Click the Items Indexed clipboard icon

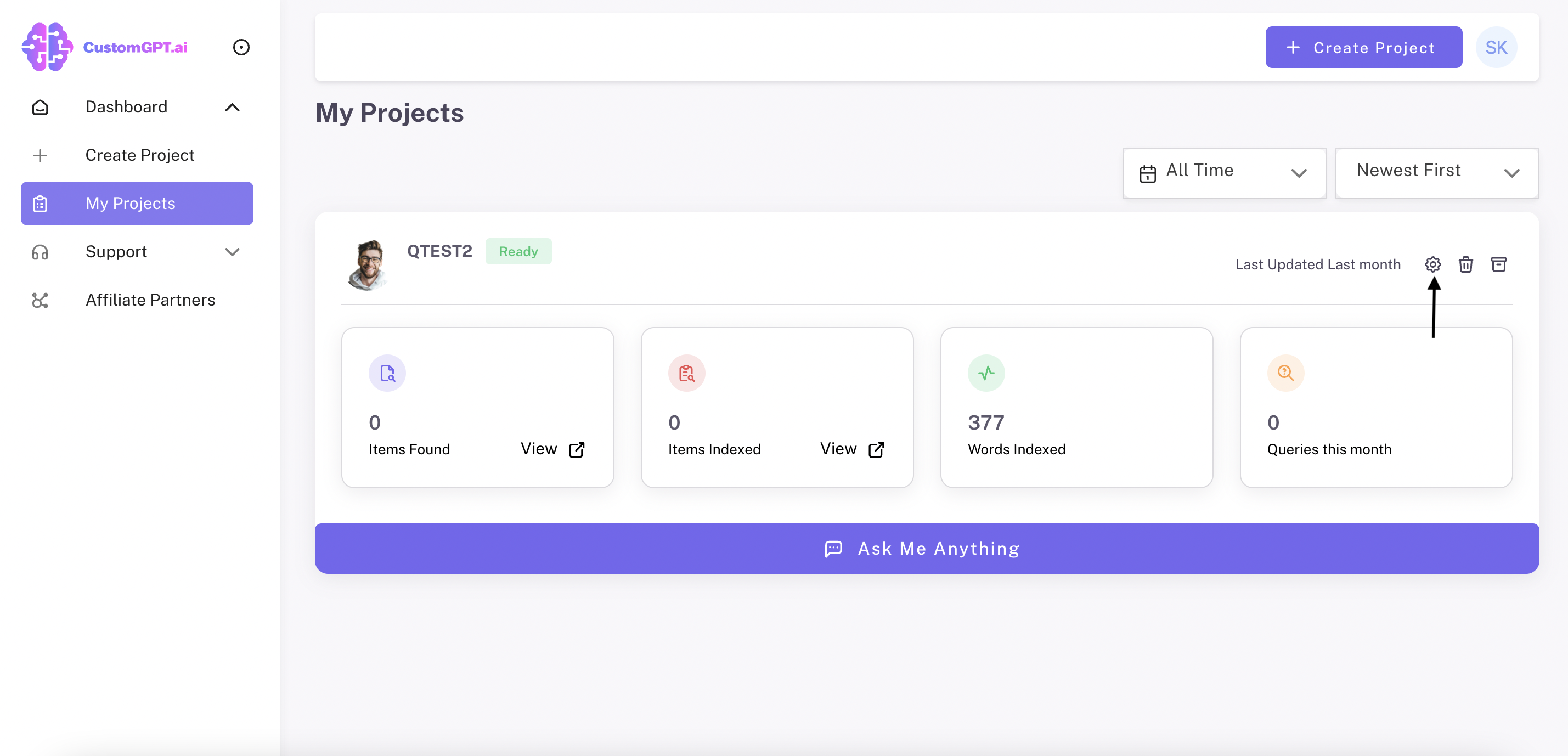pos(686,373)
